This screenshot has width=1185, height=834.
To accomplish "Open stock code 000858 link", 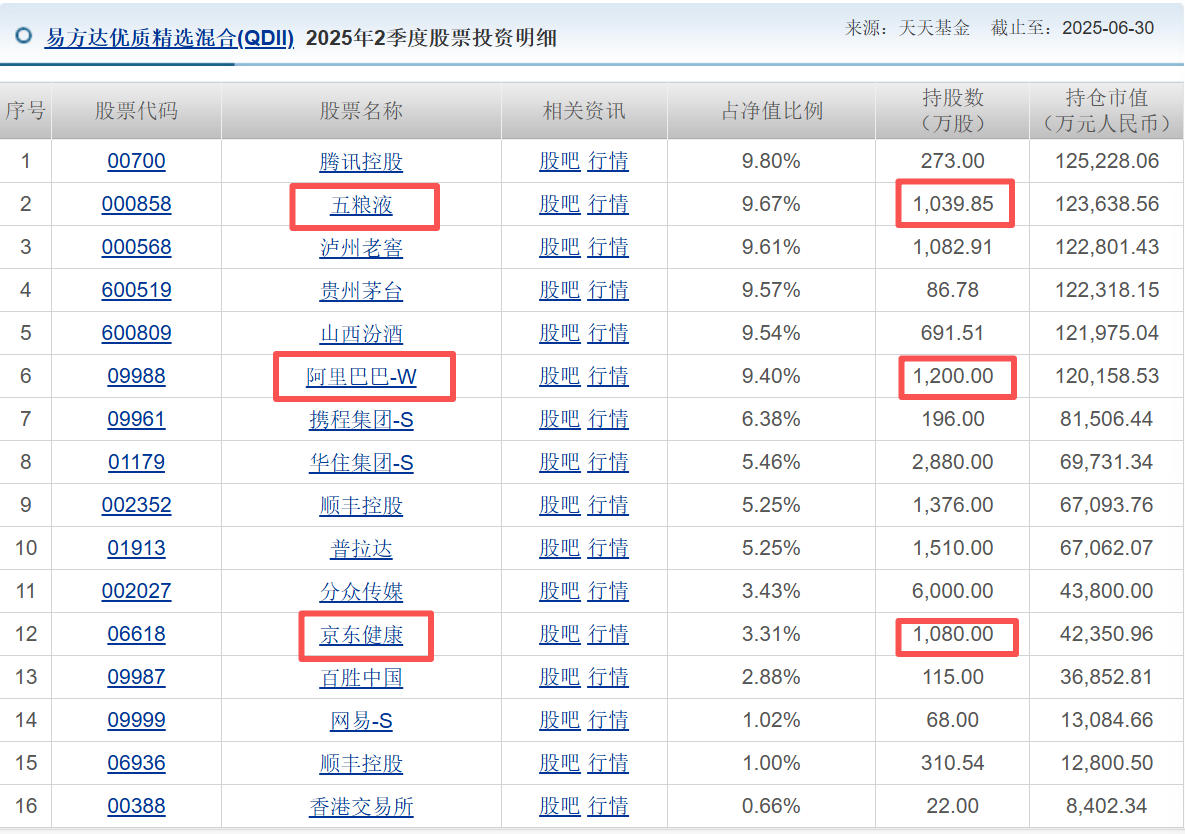I will (x=136, y=204).
